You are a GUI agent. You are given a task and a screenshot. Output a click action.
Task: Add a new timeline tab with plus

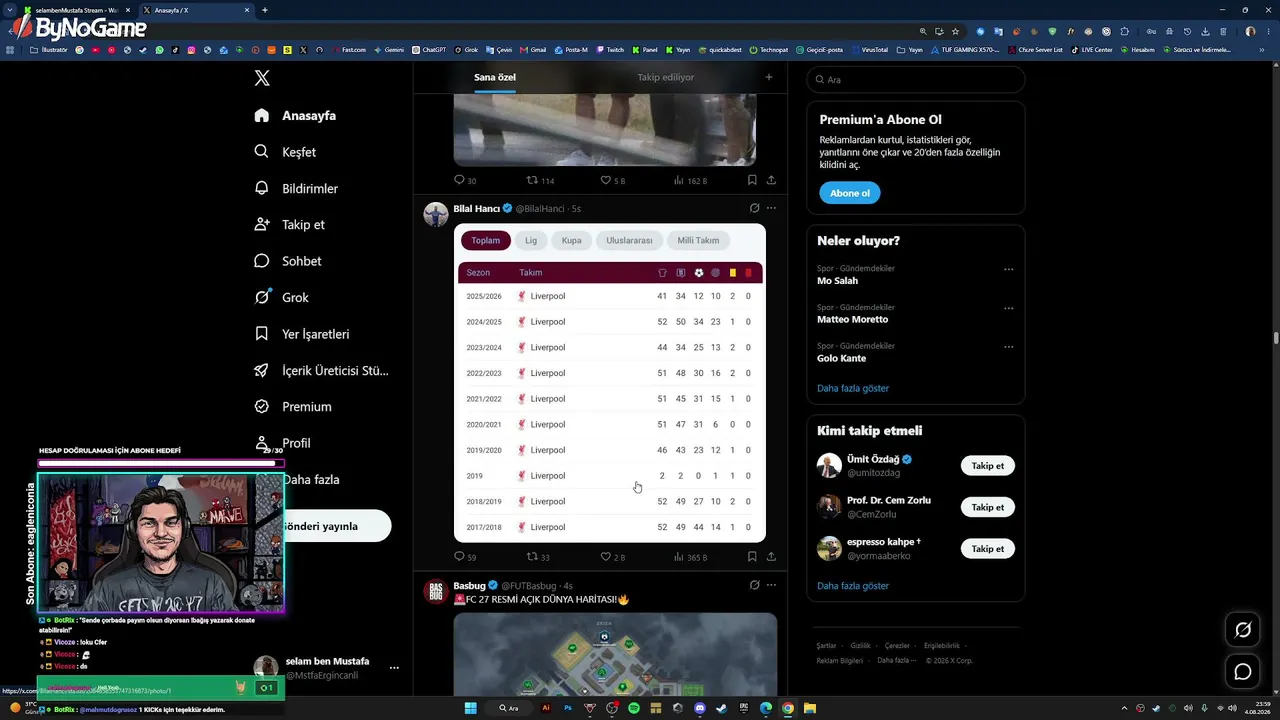769,77
